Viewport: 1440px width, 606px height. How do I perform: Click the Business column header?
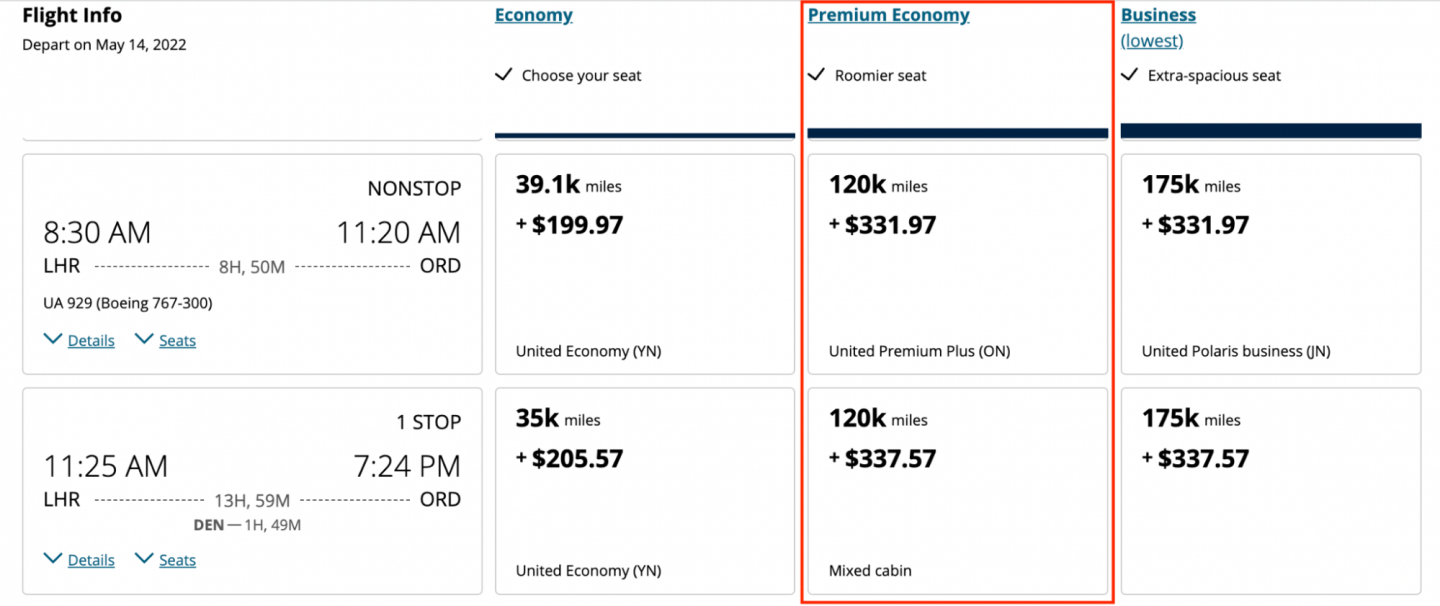(x=1158, y=15)
